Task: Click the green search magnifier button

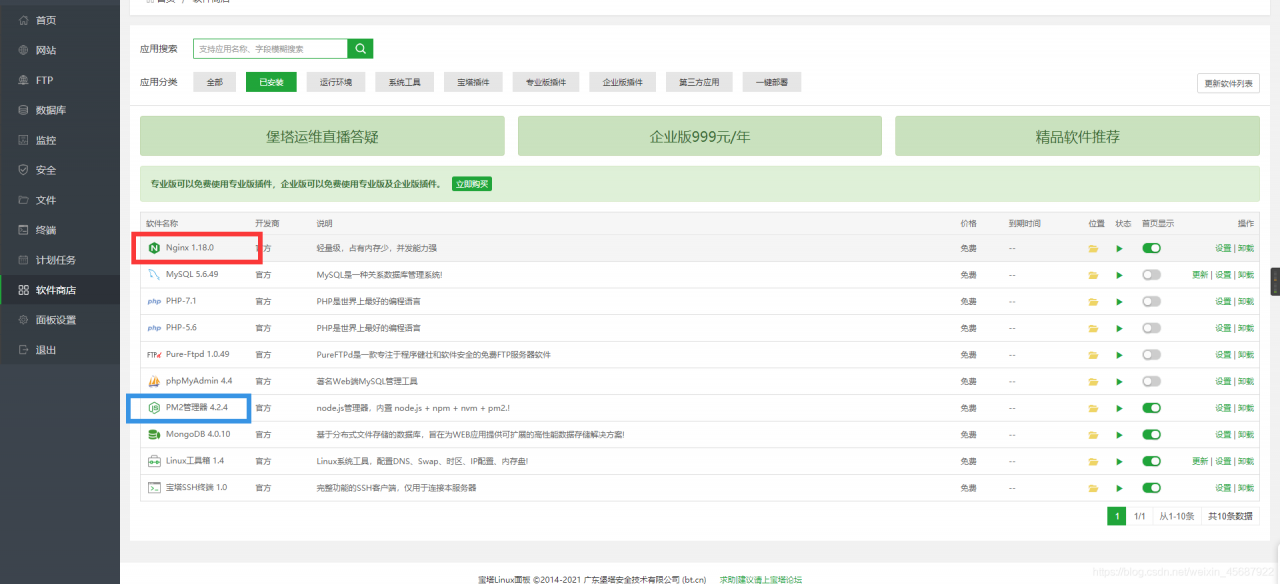Action: click(x=360, y=48)
